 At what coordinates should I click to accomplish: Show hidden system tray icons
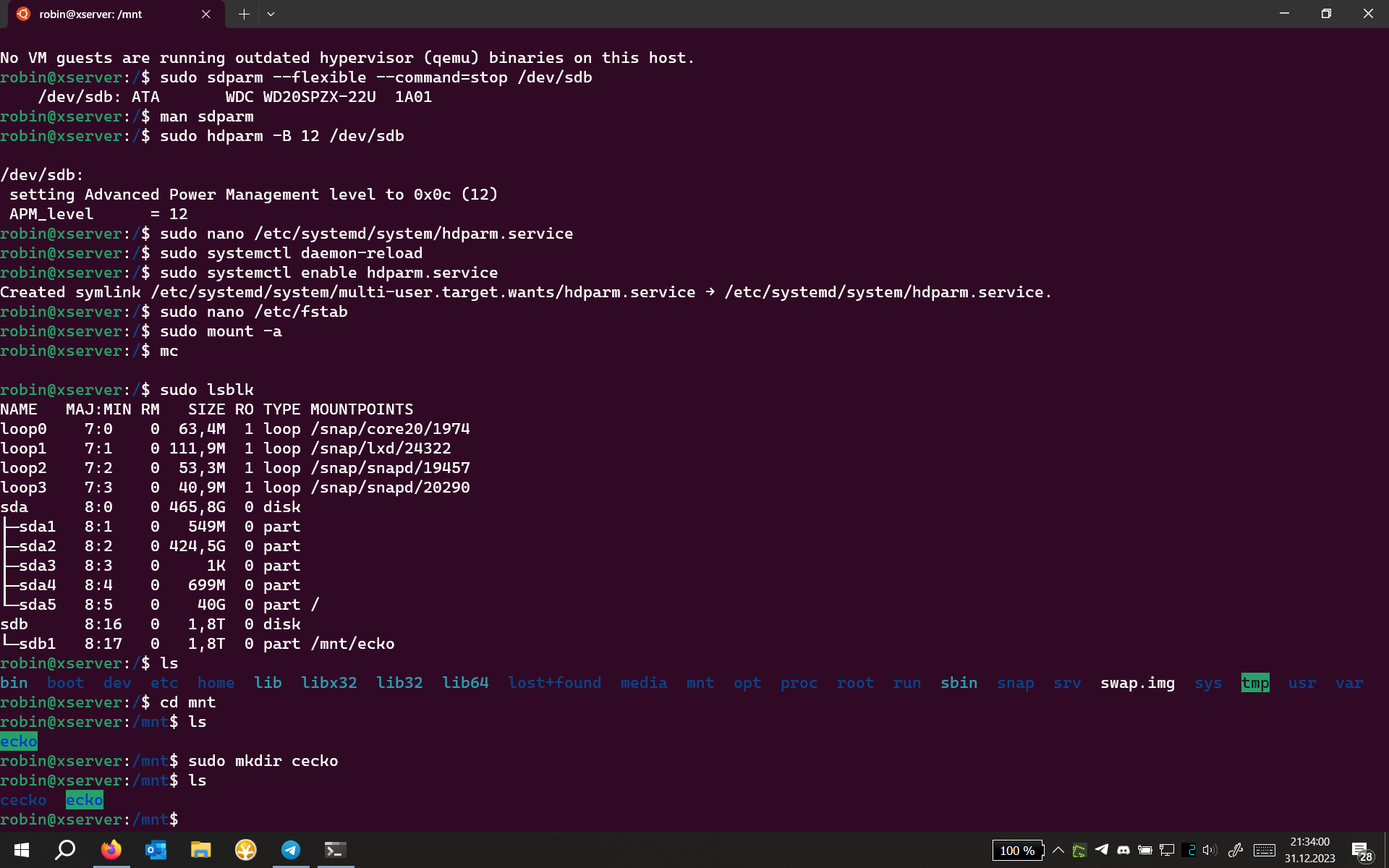(1058, 850)
